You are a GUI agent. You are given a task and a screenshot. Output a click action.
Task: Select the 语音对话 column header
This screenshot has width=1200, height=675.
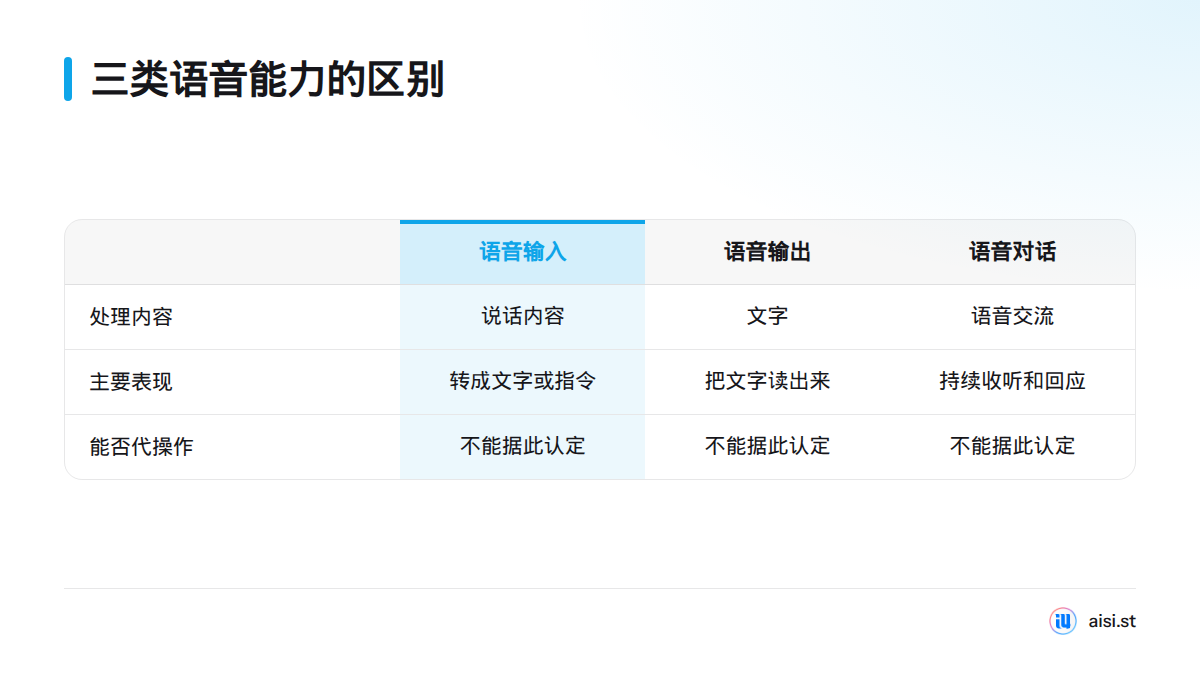pos(1013,252)
